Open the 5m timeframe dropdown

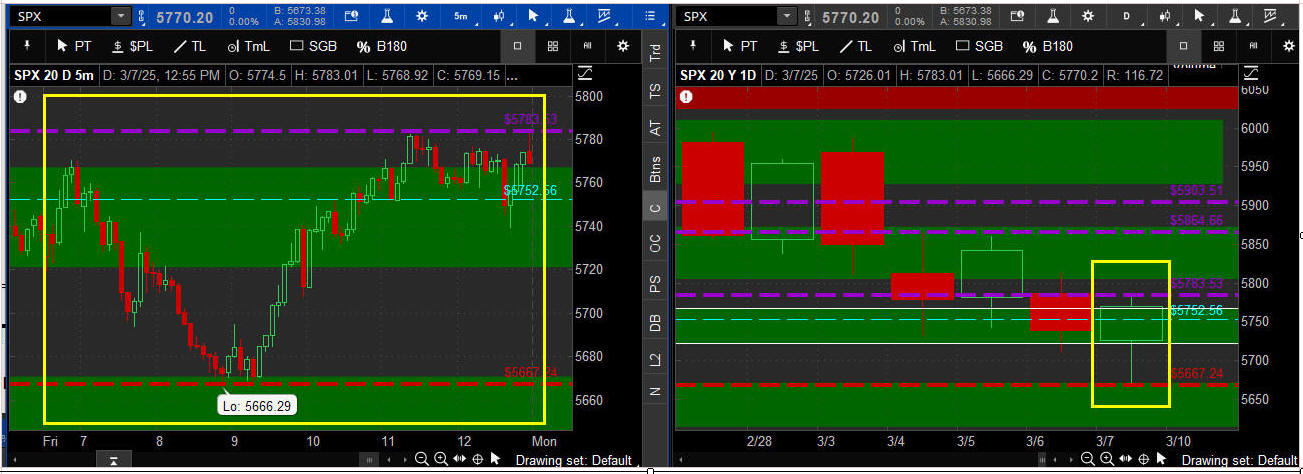pyautogui.click(x=460, y=16)
